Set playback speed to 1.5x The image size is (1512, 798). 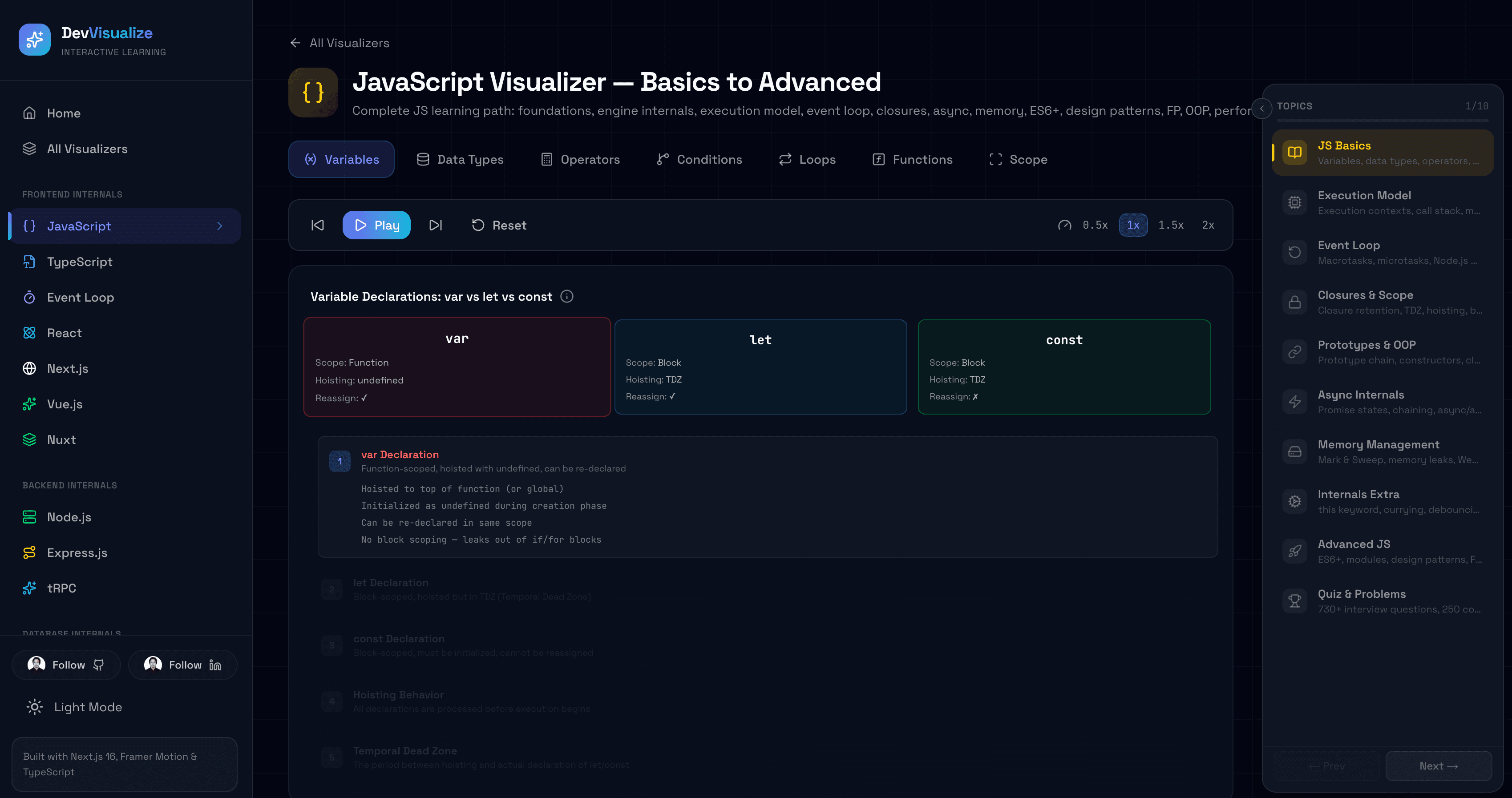click(1171, 226)
